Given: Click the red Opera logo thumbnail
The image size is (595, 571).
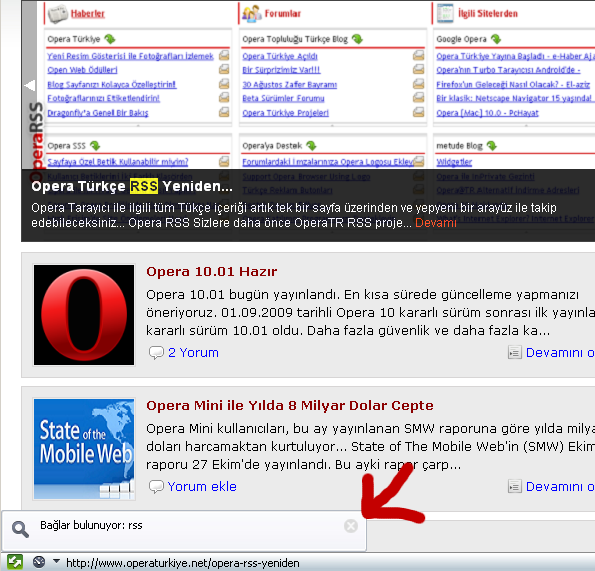Looking at the screenshot, I should tap(84, 315).
